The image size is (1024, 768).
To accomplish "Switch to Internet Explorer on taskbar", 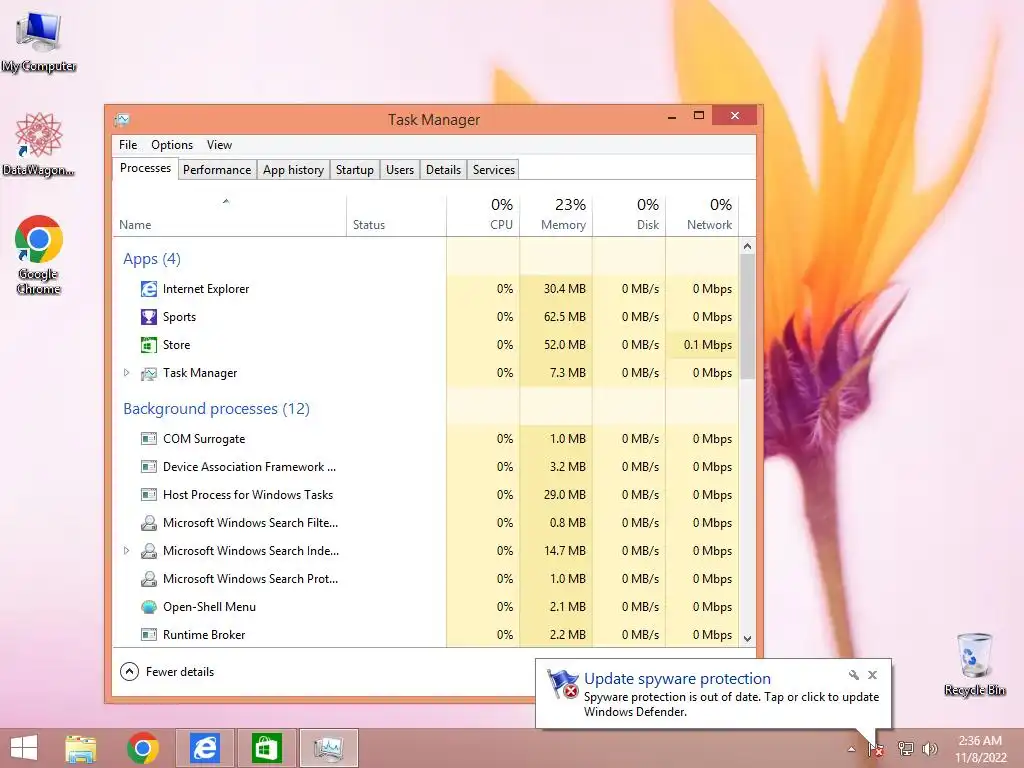I will pyautogui.click(x=204, y=748).
